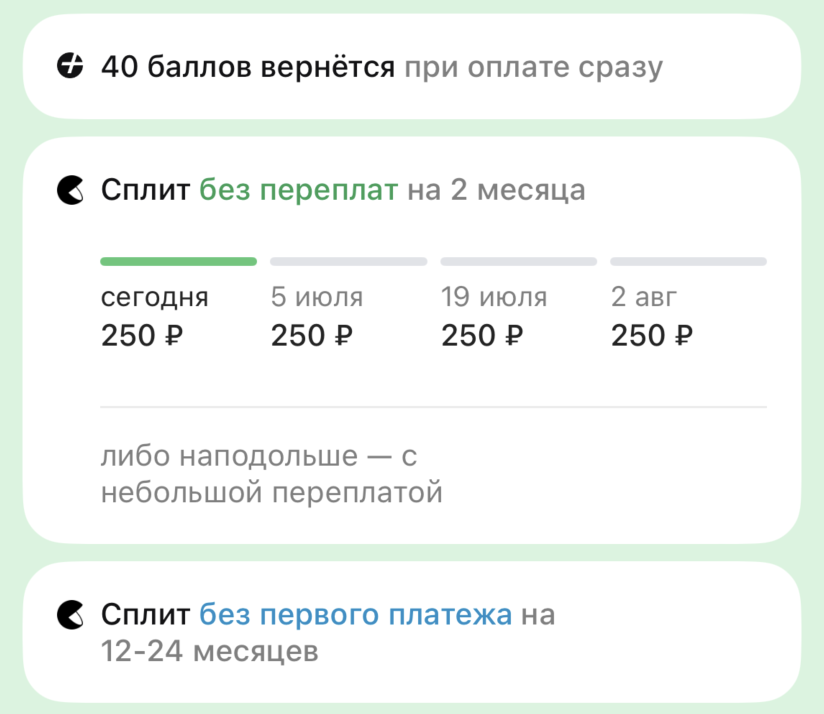Image resolution: width=824 pixels, height=714 pixels.
Task: Click the '12-24 месяцев' term text
Action: [209, 651]
